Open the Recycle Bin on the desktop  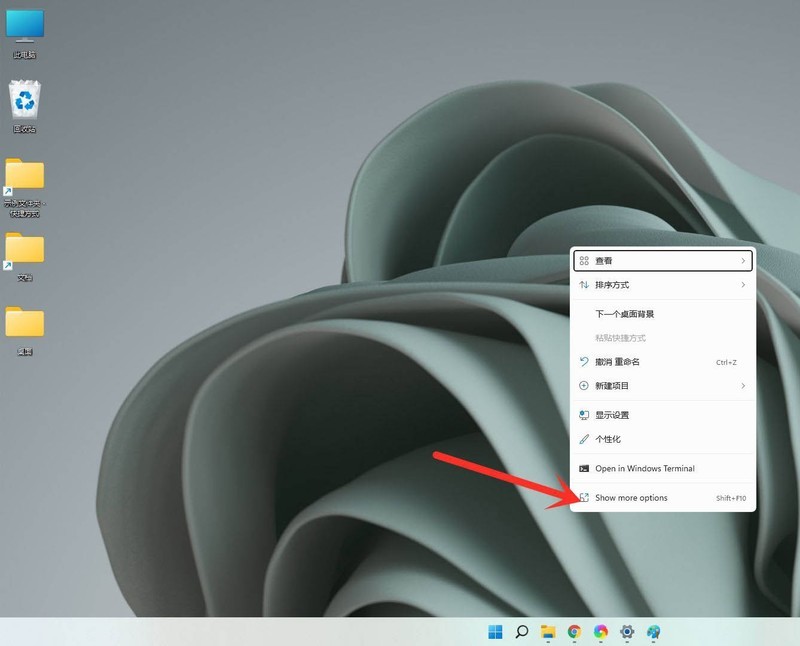coord(25,102)
